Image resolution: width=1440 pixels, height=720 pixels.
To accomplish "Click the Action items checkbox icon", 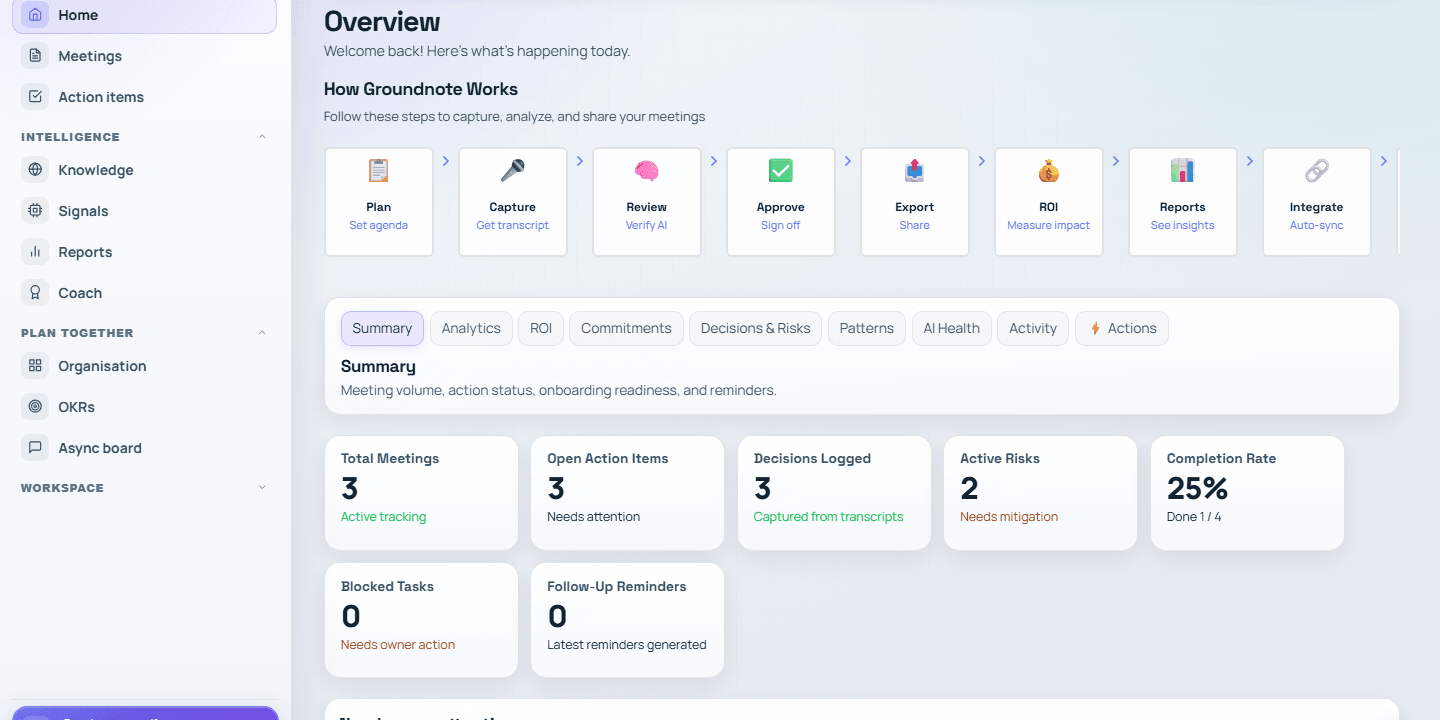I will [35, 97].
